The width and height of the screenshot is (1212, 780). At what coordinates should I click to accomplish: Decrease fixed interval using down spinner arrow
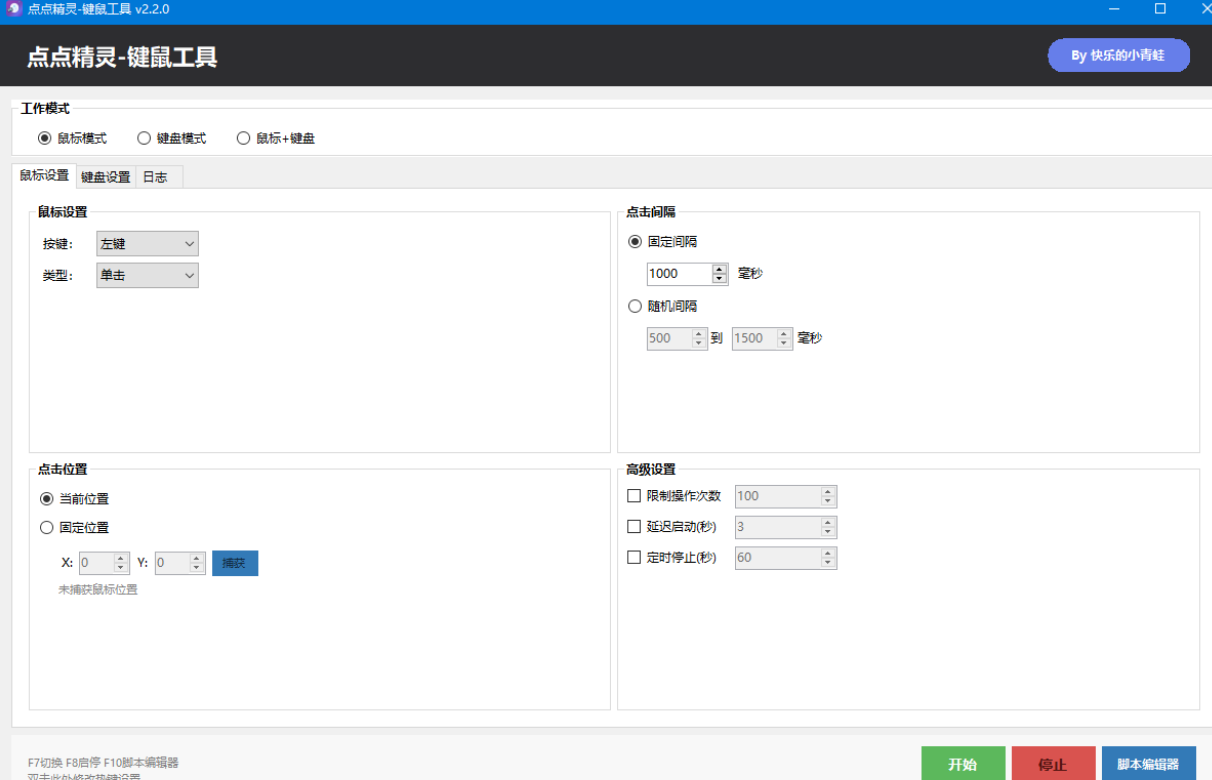coord(719,279)
